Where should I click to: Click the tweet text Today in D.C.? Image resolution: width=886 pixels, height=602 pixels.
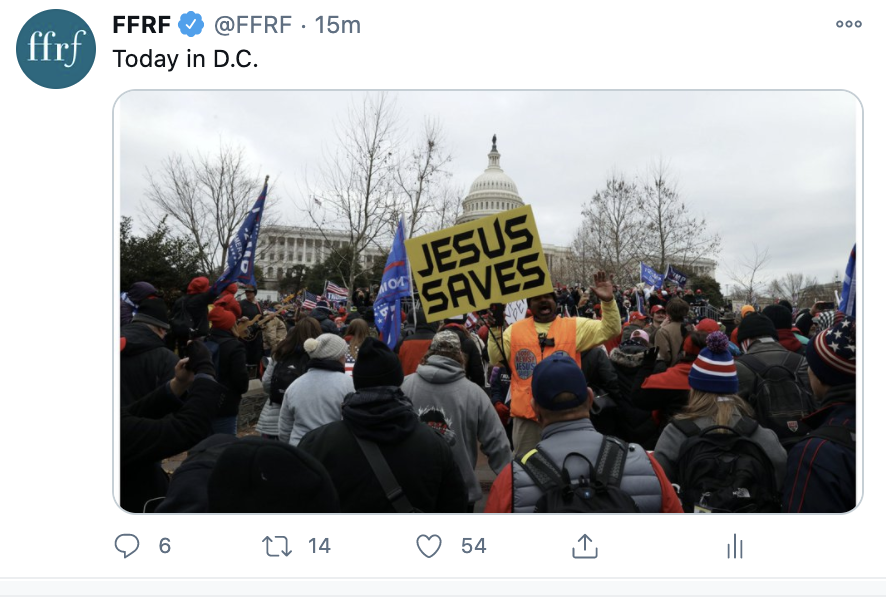click(x=185, y=59)
